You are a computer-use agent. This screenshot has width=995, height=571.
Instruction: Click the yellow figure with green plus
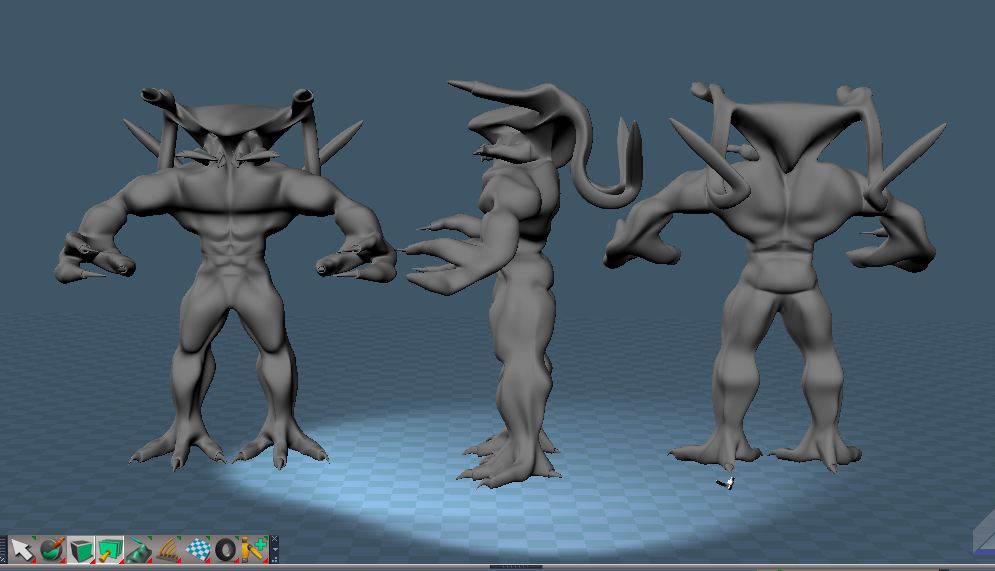click(x=254, y=549)
